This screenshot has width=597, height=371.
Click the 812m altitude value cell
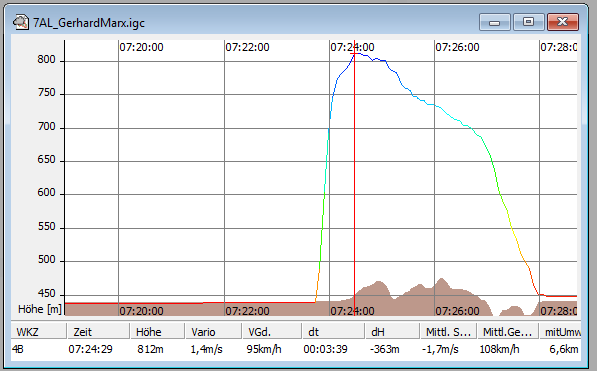pyautogui.click(x=150, y=349)
